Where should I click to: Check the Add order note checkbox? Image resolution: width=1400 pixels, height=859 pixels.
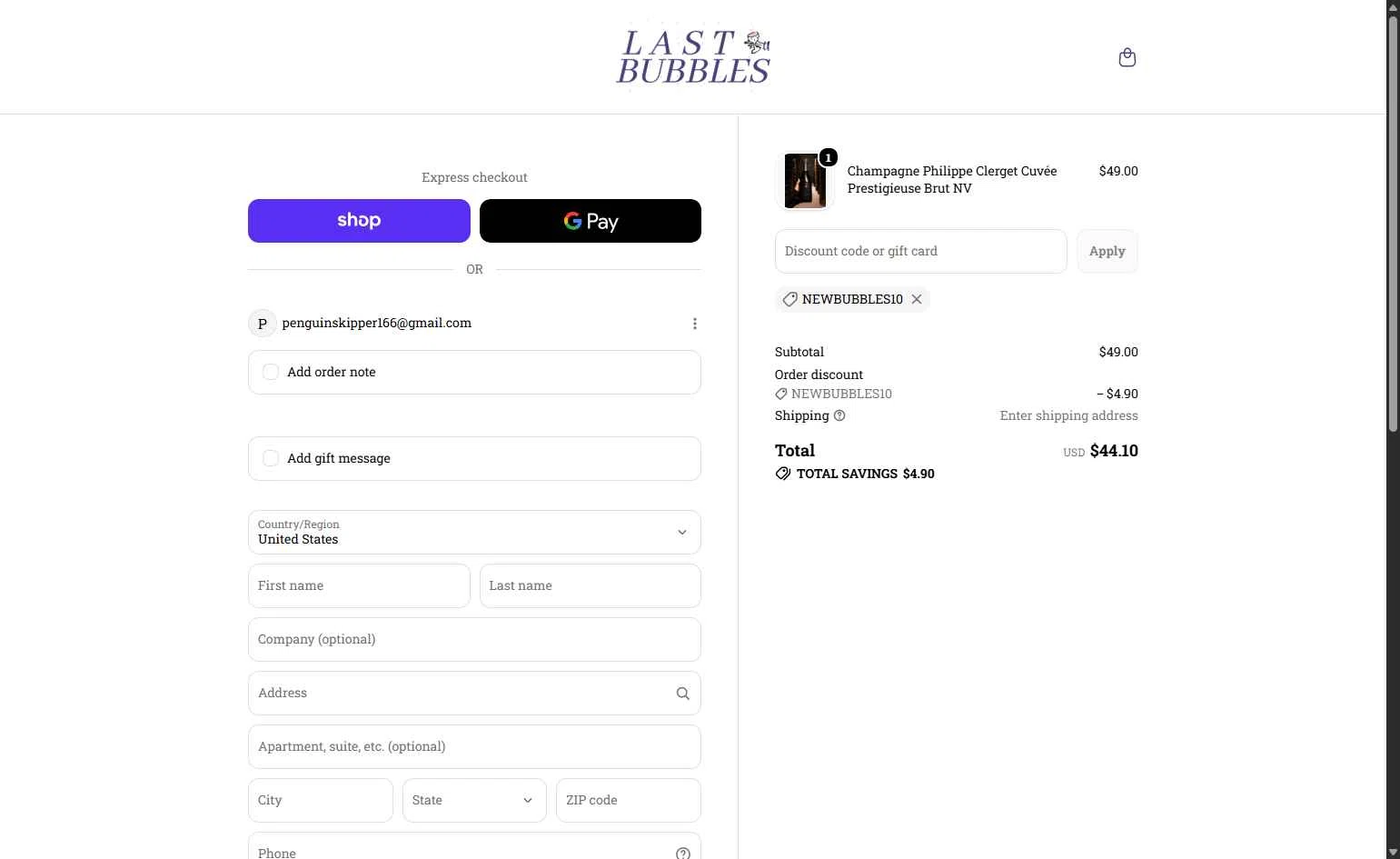[x=271, y=372]
